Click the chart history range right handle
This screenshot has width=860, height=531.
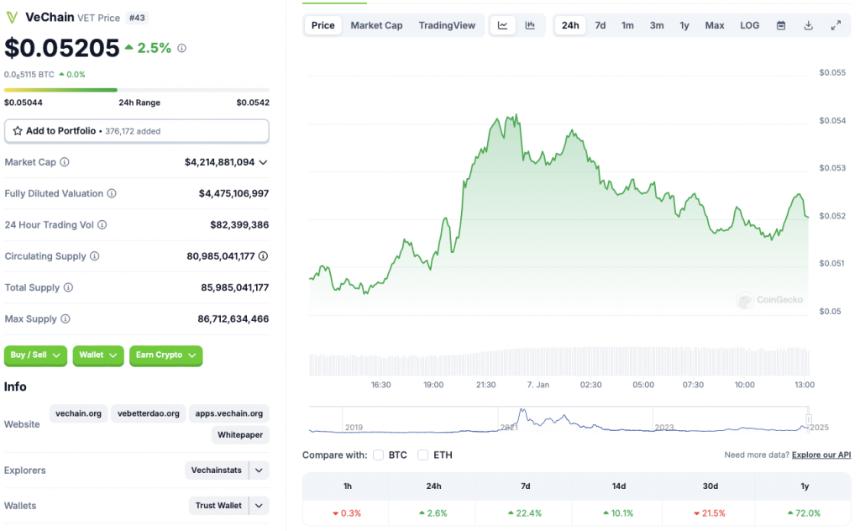[x=808, y=420]
